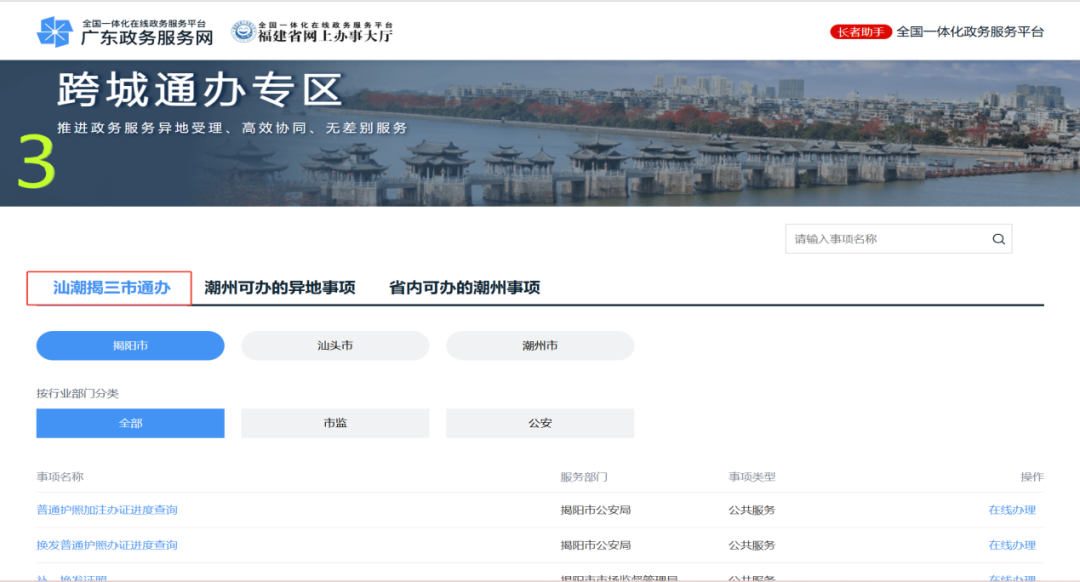Select the 潮州市 city filter

point(540,346)
